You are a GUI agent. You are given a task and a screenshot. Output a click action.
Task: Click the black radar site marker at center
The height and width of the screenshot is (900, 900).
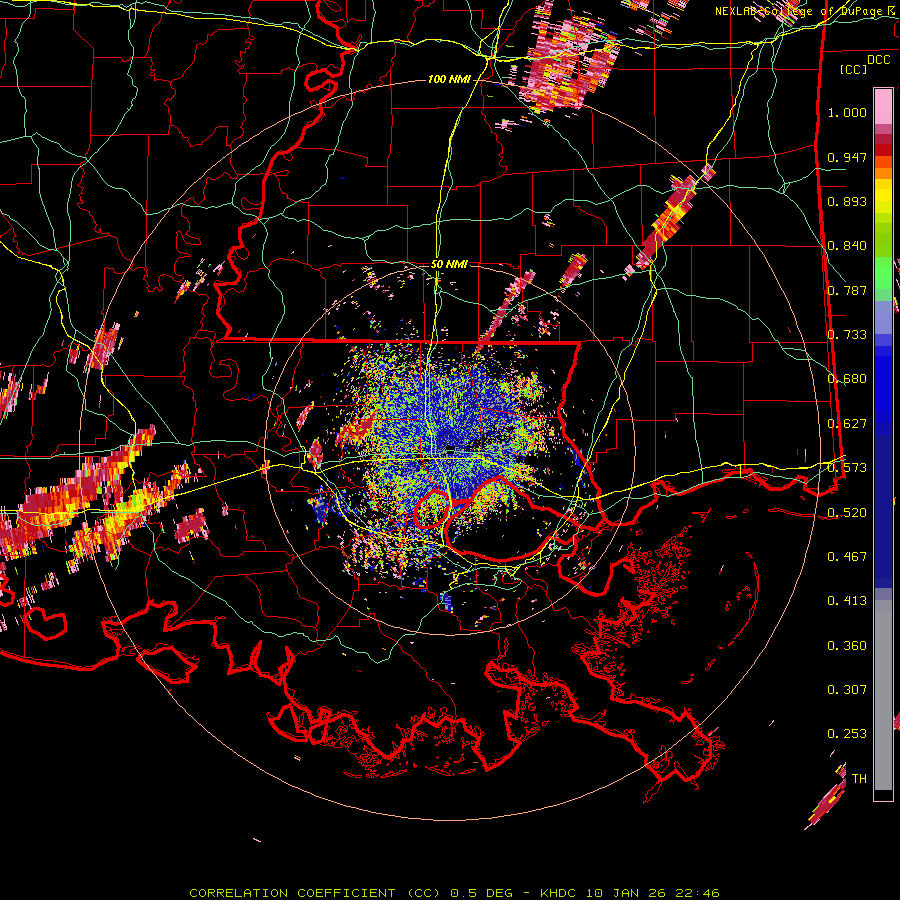tap(451, 448)
